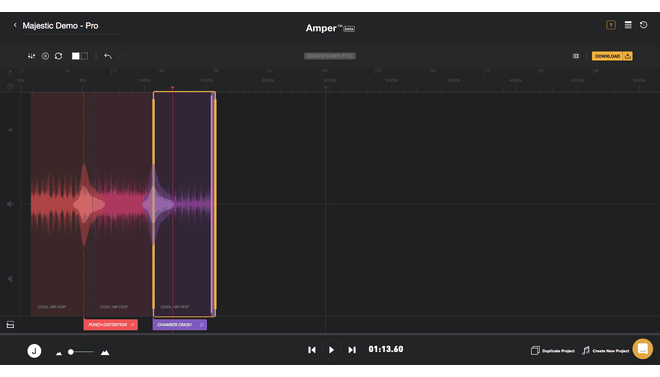This screenshot has height=377, width=660.
Task: Click Create New Project
Action: point(605,350)
